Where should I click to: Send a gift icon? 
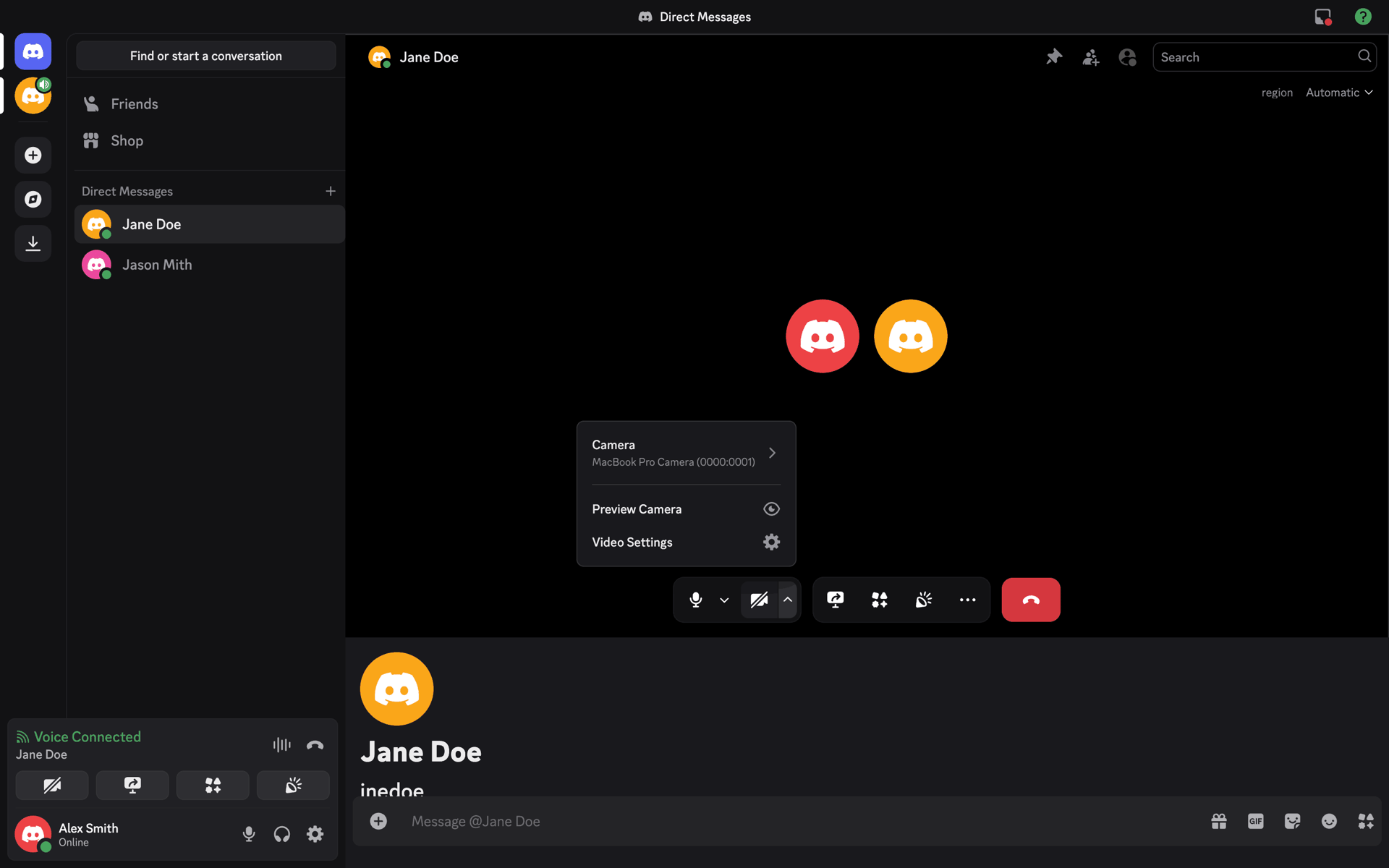tap(1219, 821)
